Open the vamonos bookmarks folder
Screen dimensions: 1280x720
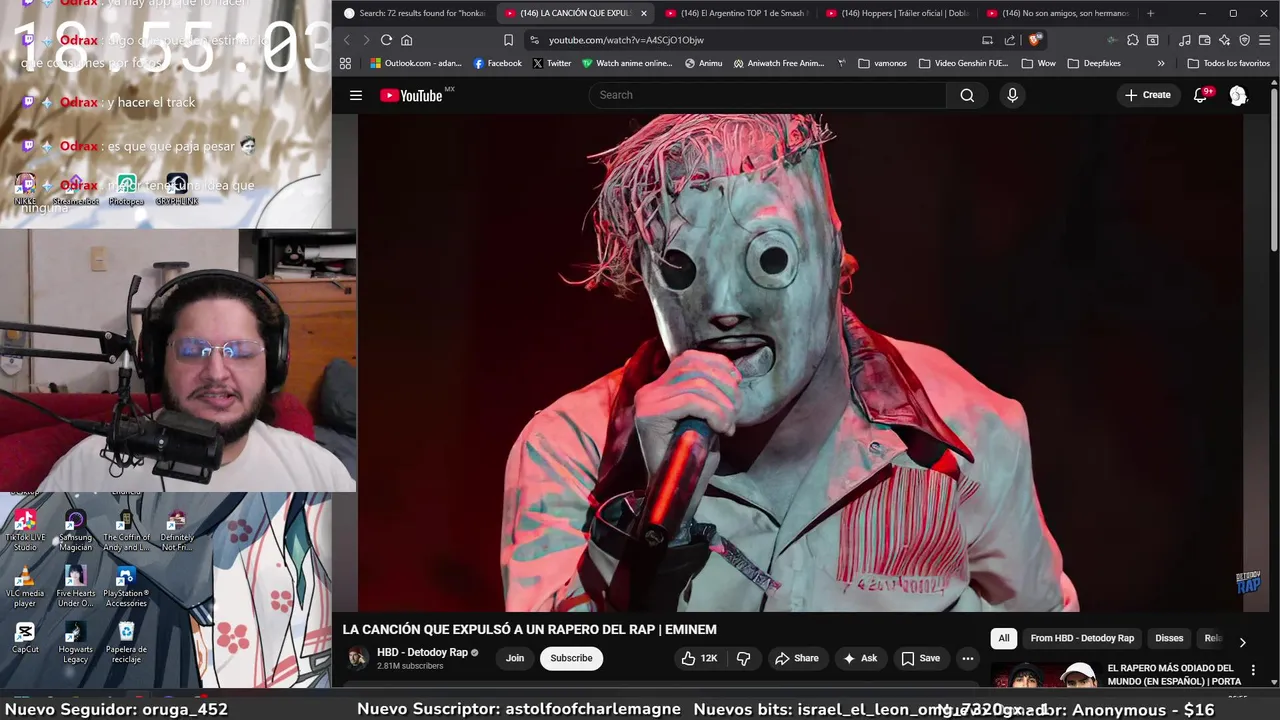[882, 63]
